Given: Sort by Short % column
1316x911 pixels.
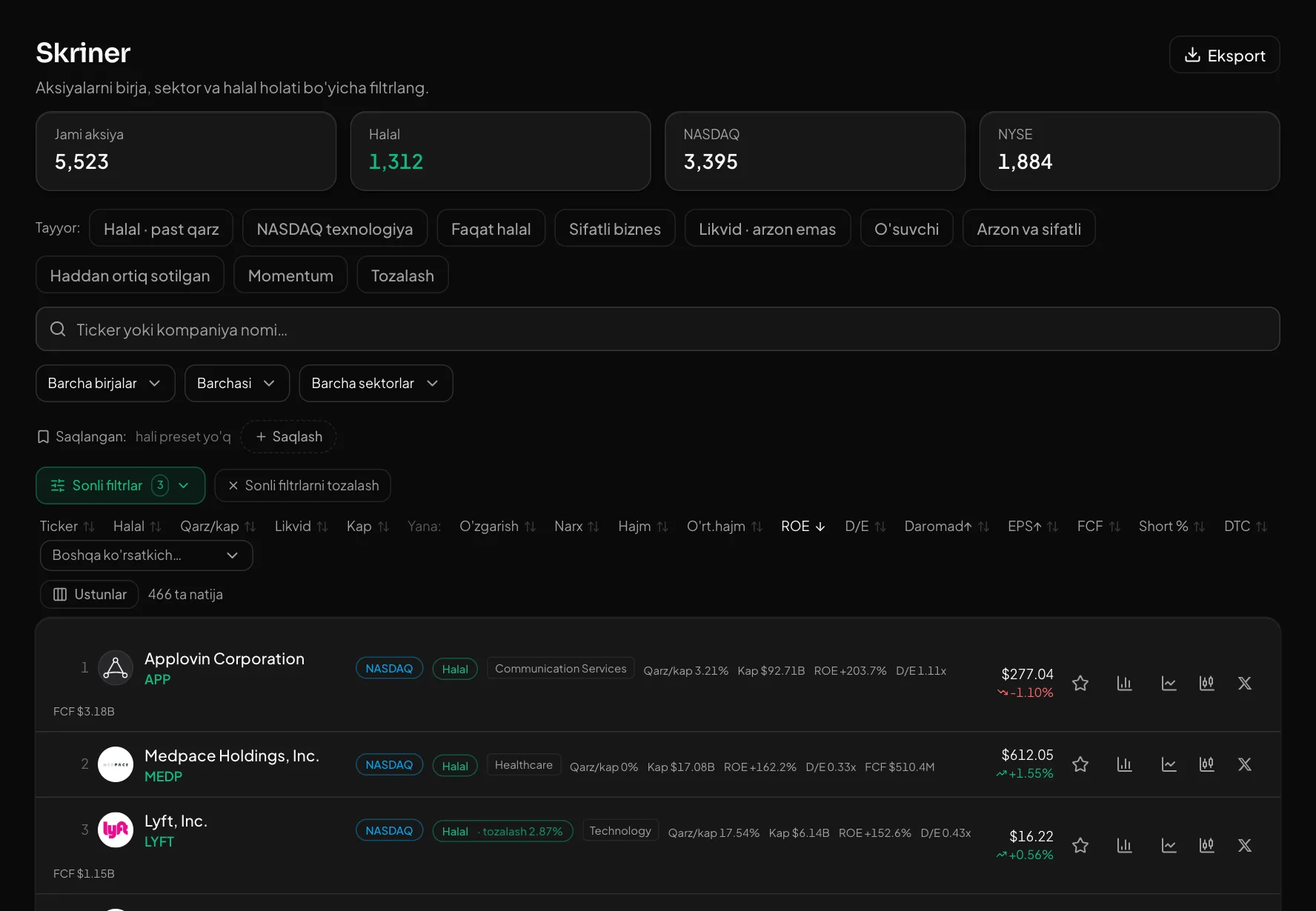Looking at the screenshot, I should pos(1172,526).
